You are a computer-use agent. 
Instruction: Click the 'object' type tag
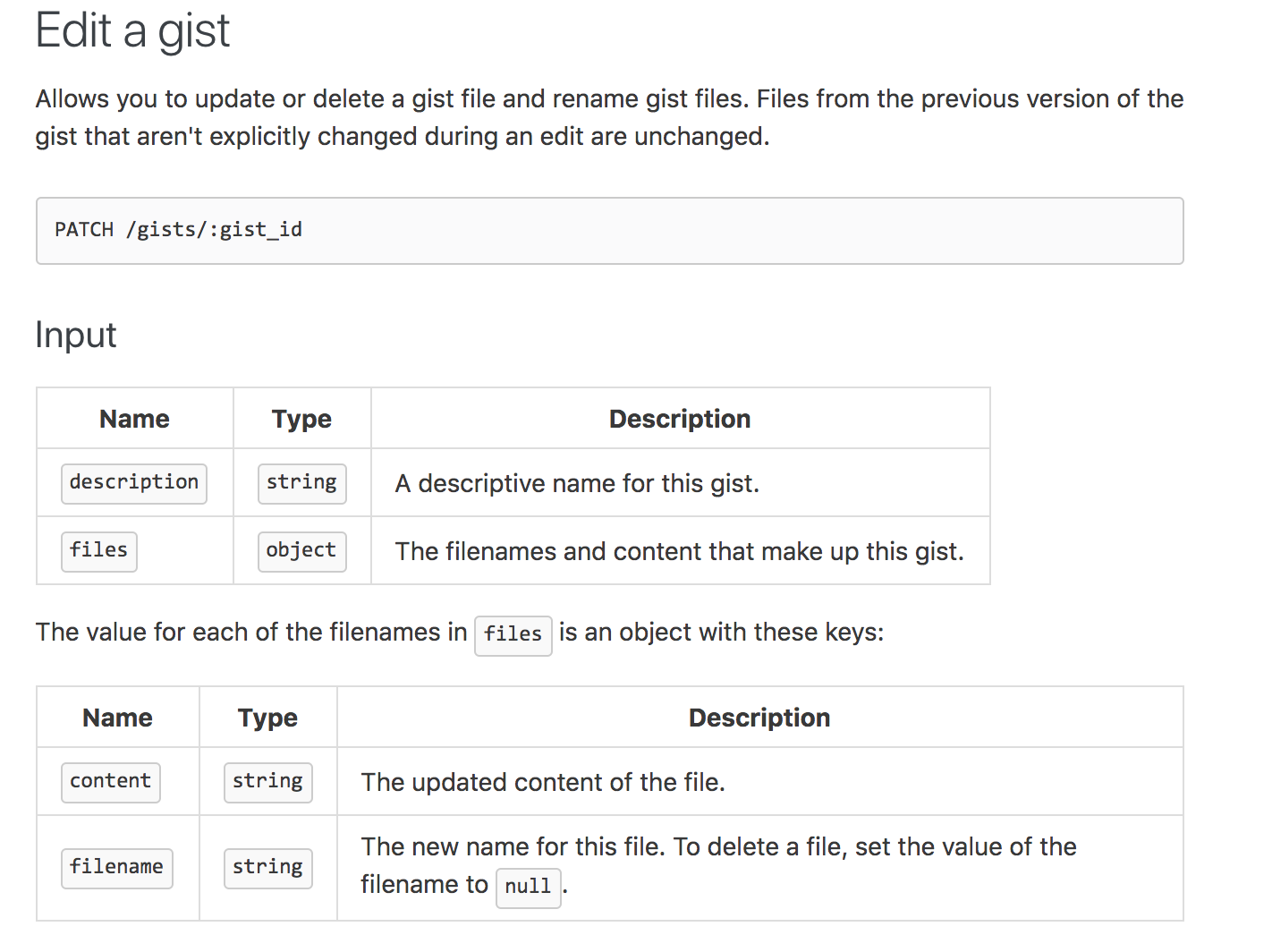coord(301,551)
